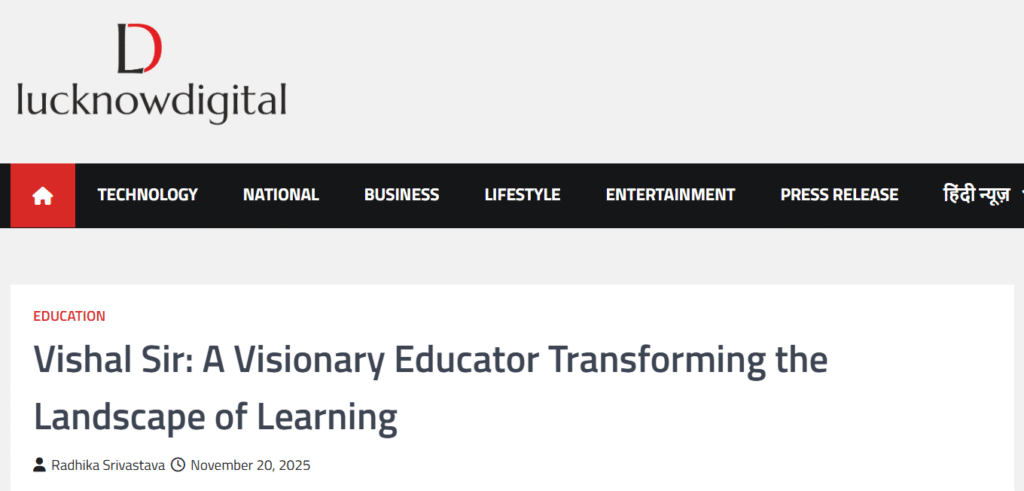Navigate to the Entertainment section
1024x491 pixels.
click(x=670, y=195)
